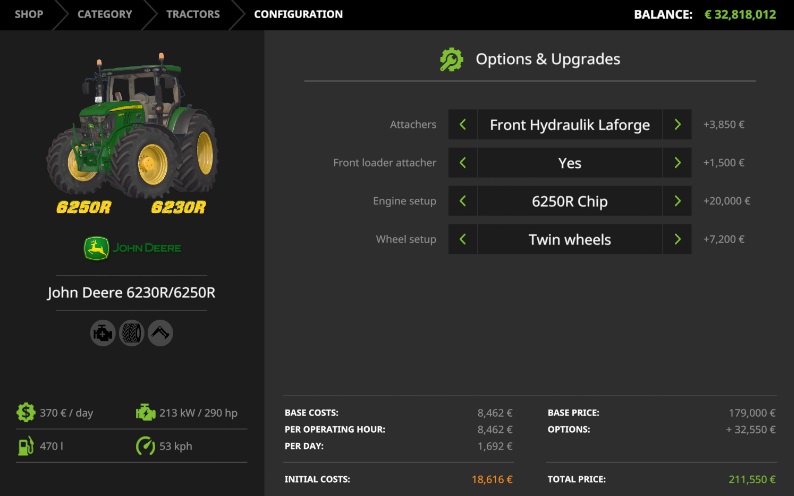Click the engine configuration icon under tractor name
The height and width of the screenshot is (496, 794).
point(103,333)
